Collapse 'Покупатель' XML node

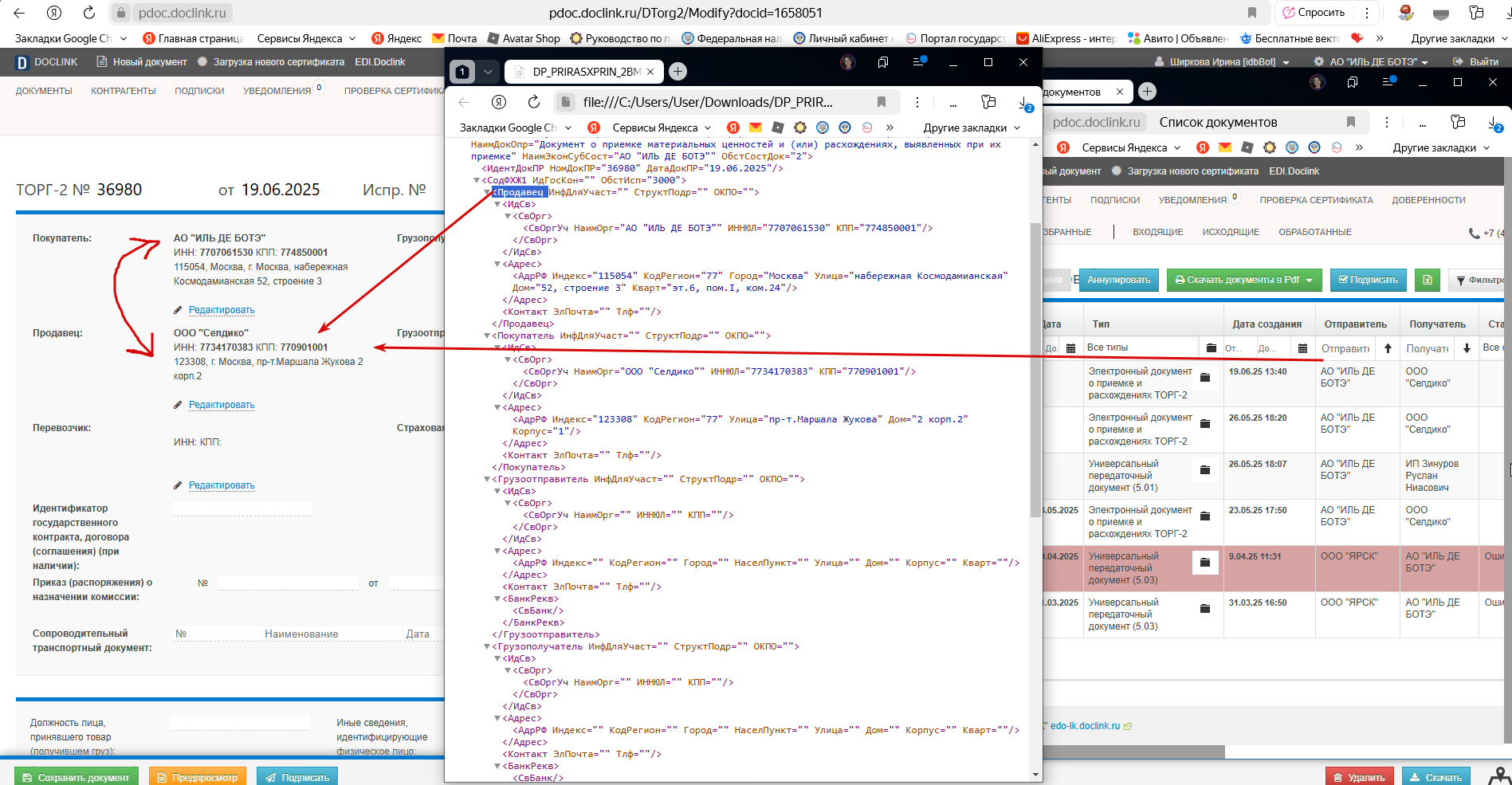[x=488, y=336]
